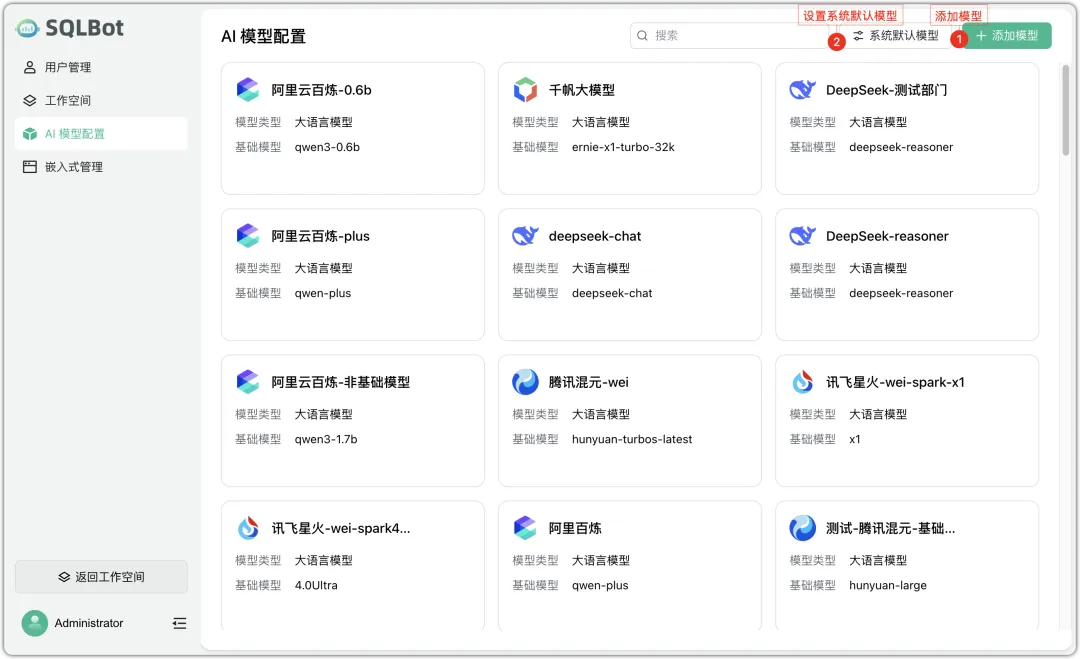The width and height of the screenshot is (1080, 659).
Task: Click the 讯飞星火-wei-spark4 flame icon
Action: click(x=248, y=528)
